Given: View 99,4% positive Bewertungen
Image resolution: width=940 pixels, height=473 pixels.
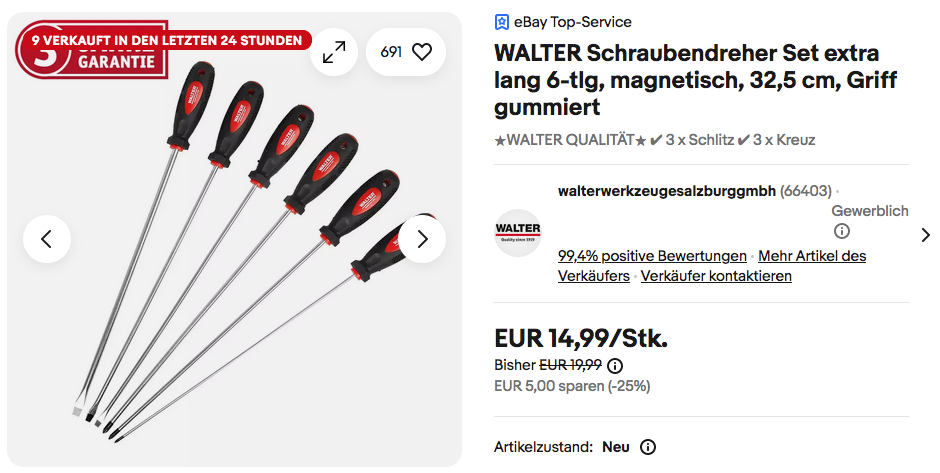Looking at the screenshot, I should click(x=652, y=256).
